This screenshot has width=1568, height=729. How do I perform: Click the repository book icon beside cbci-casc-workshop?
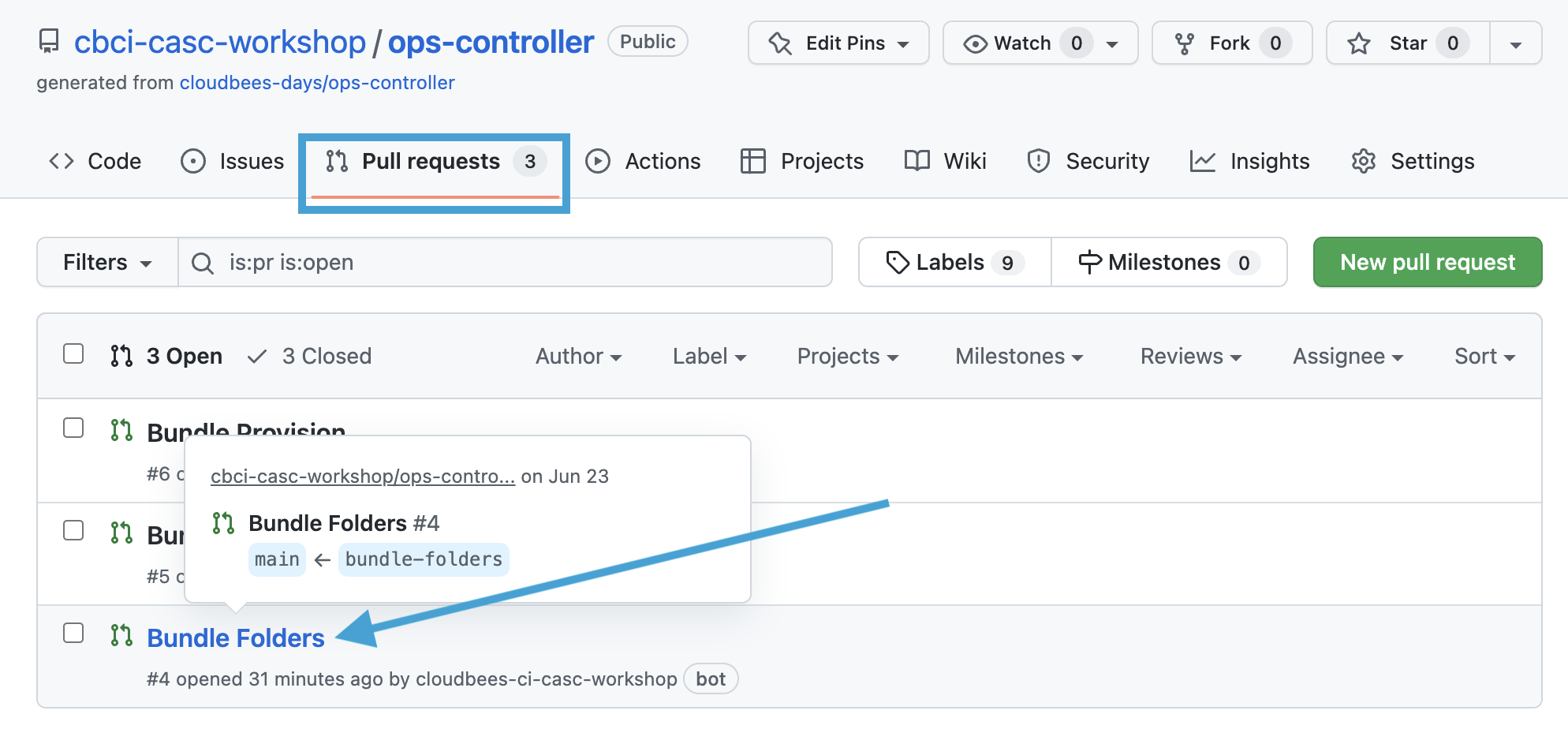click(x=49, y=42)
